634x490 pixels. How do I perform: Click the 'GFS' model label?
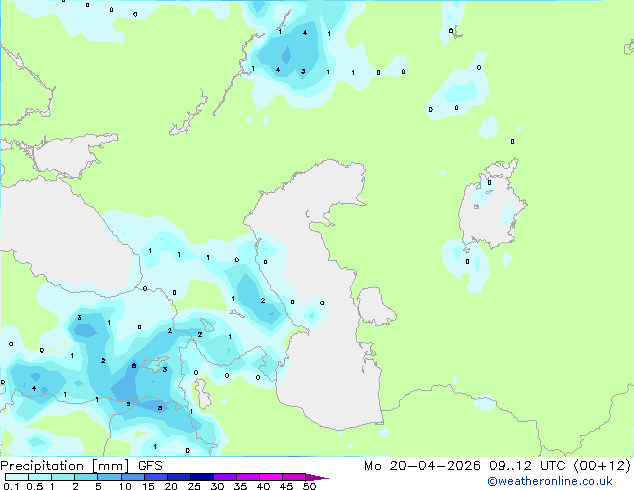coord(150,466)
